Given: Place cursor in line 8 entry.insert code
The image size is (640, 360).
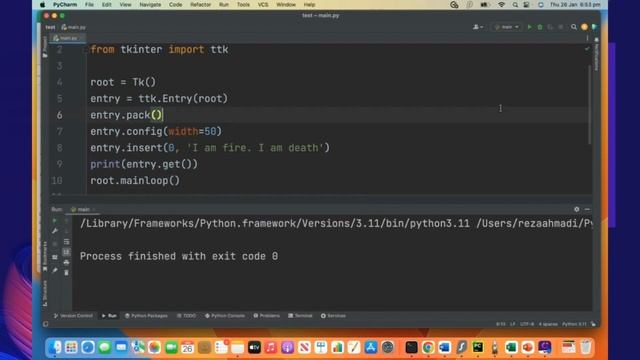Looking at the screenshot, I should (x=210, y=148).
